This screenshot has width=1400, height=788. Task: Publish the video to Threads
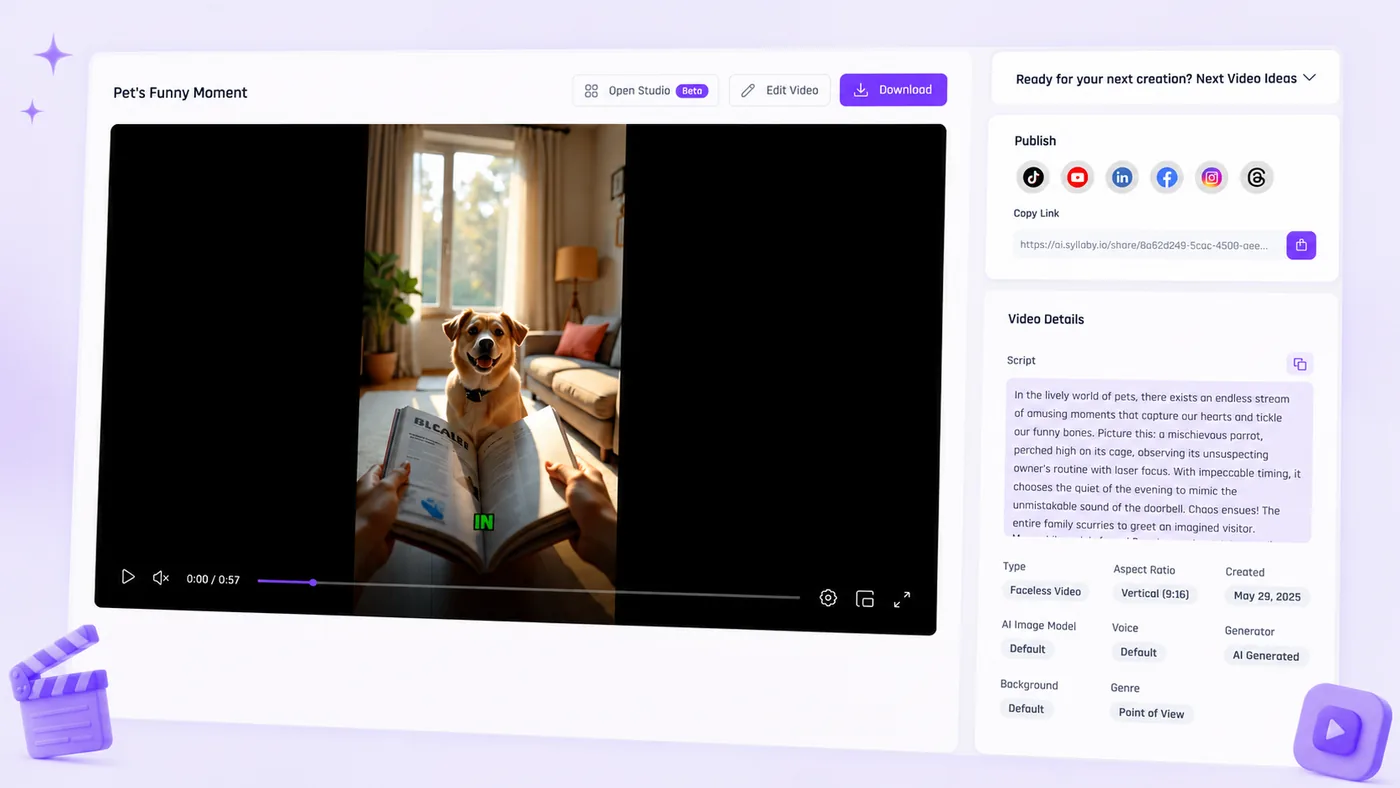pos(1257,178)
